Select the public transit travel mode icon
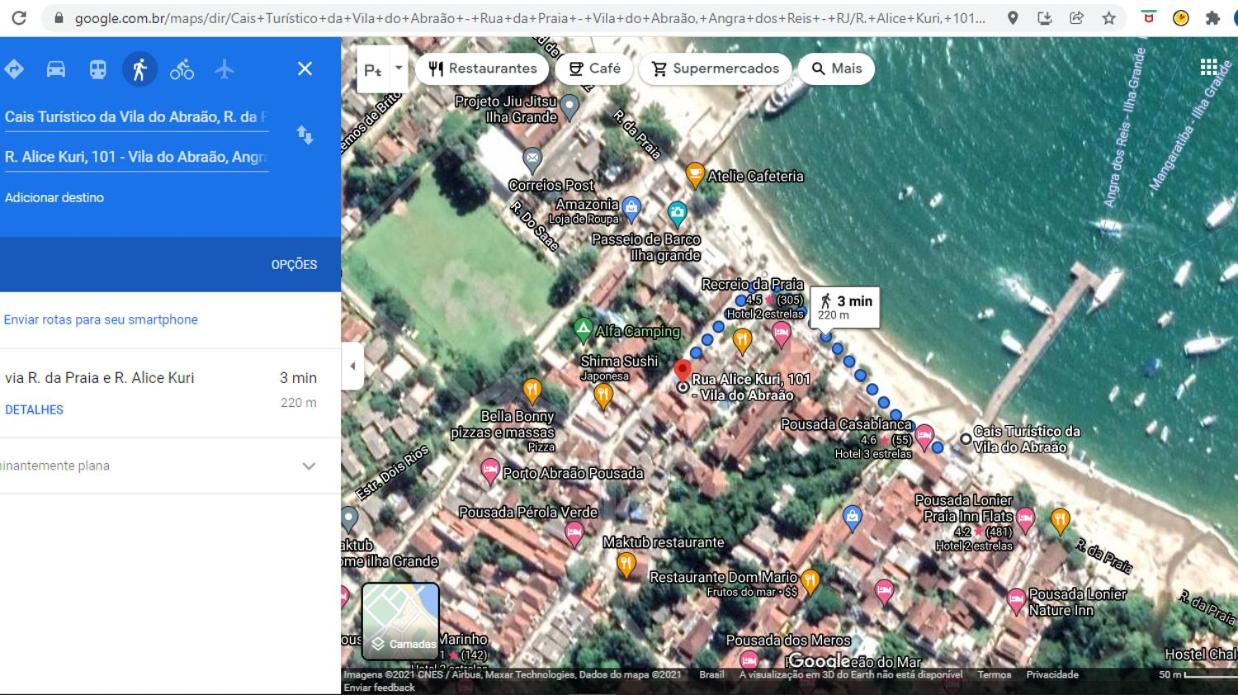The width and height of the screenshot is (1238, 695). (98, 69)
